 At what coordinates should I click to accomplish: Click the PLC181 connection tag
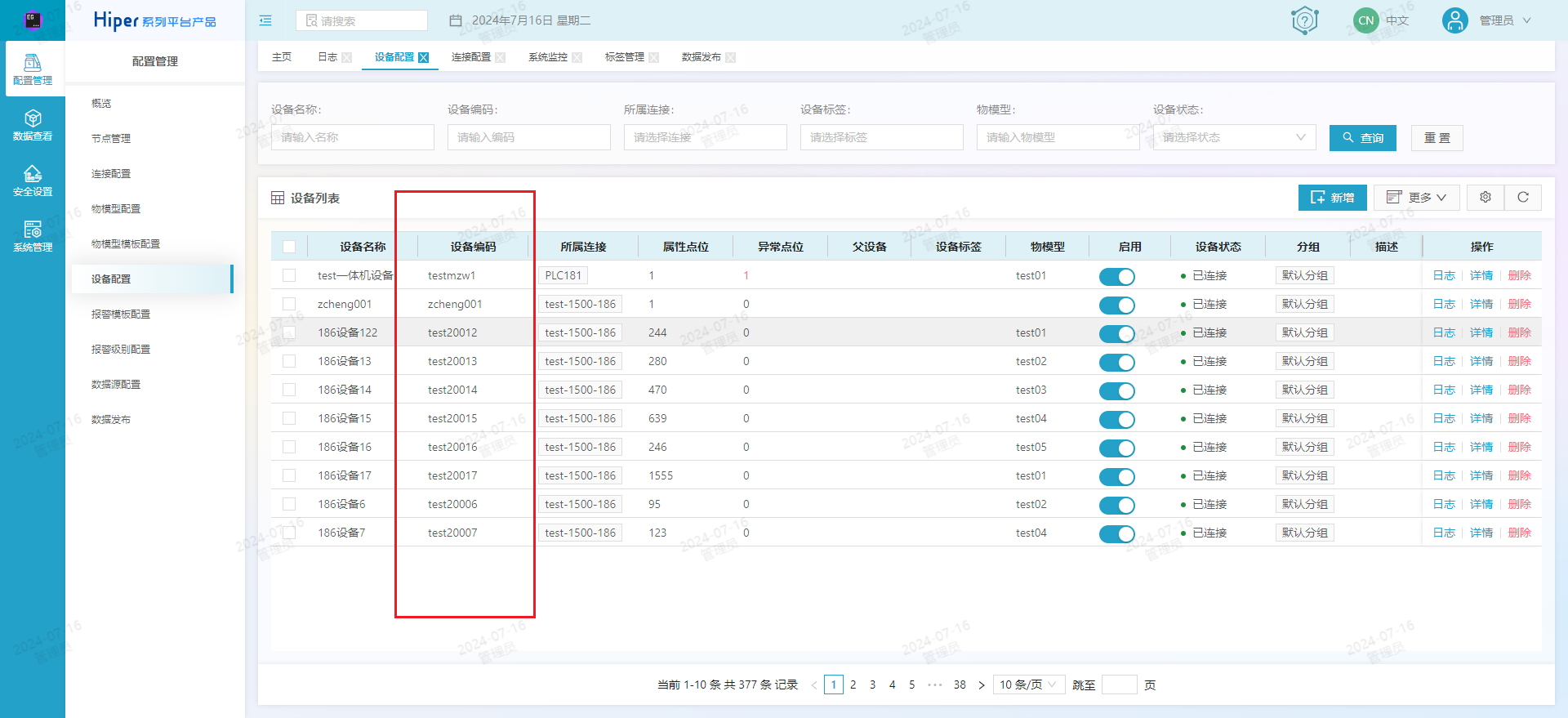pyautogui.click(x=563, y=275)
